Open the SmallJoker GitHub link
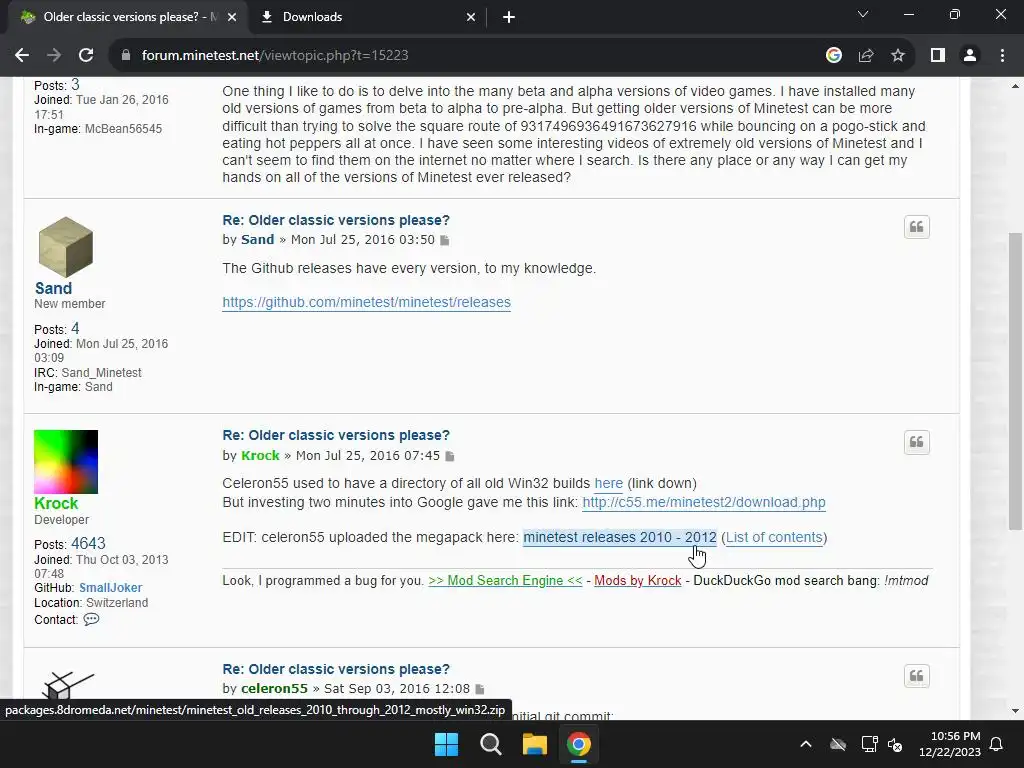The width and height of the screenshot is (1024, 768). [110, 588]
